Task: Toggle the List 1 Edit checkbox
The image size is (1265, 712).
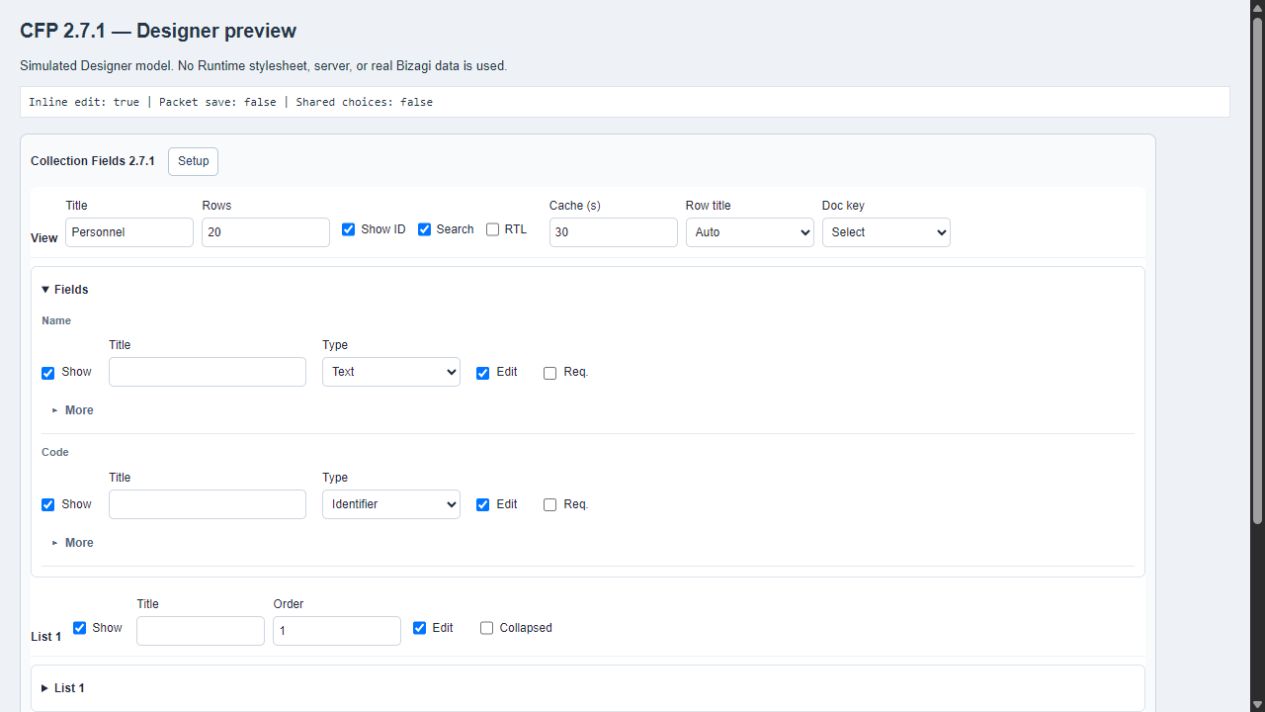Action: [x=420, y=628]
